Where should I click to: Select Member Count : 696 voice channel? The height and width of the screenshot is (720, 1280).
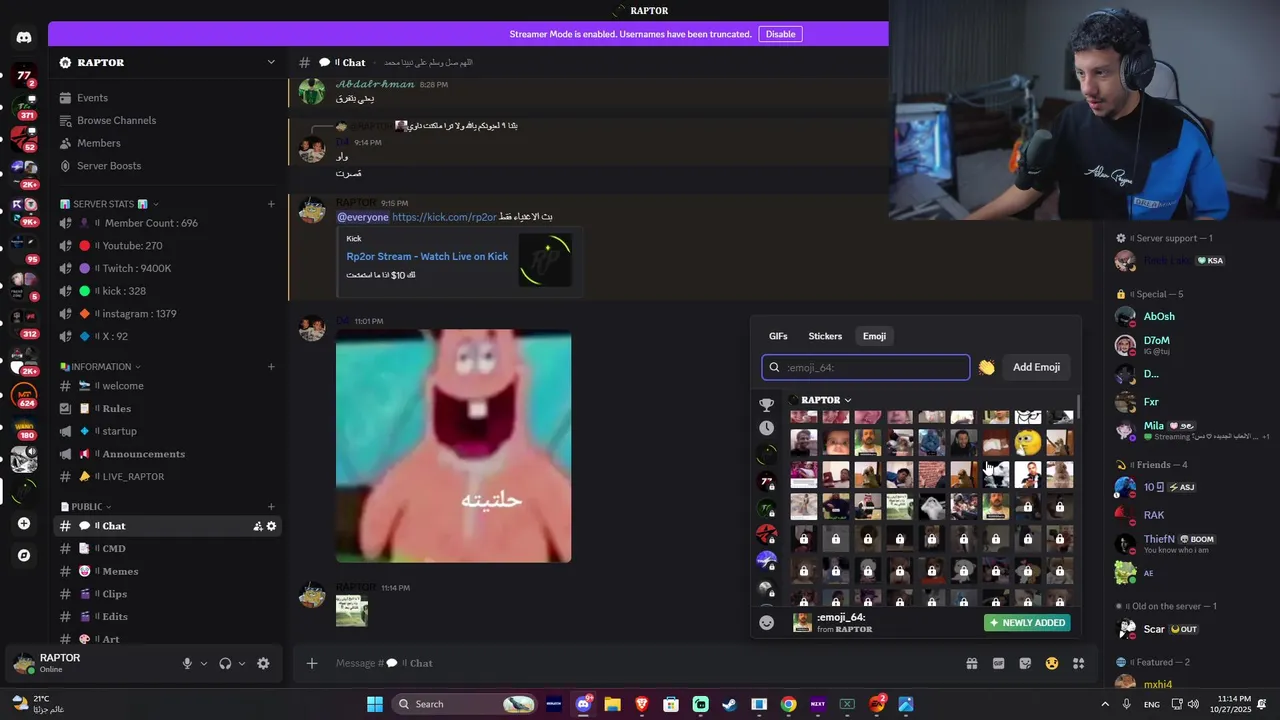point(168,223)
